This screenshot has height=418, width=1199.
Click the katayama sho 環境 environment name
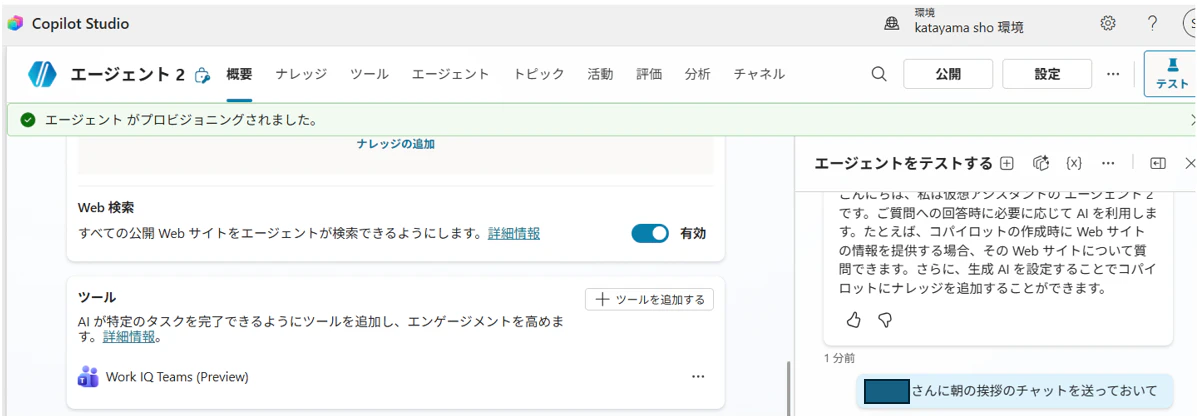coord(969,28)
